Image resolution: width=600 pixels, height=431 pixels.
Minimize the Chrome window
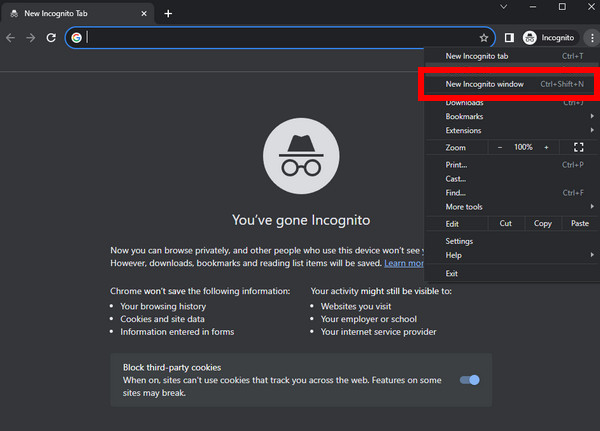click(x=533, y=7)
